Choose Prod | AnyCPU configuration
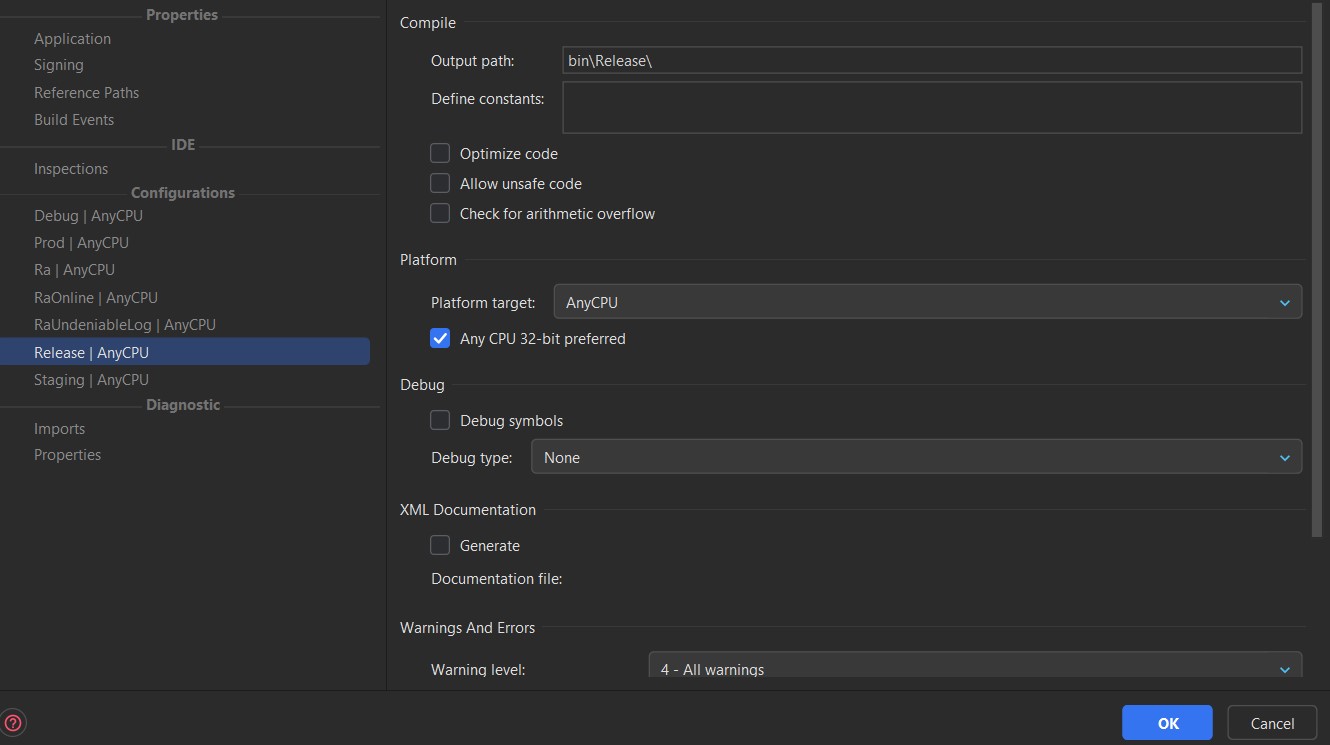 [x=81, y=242]
